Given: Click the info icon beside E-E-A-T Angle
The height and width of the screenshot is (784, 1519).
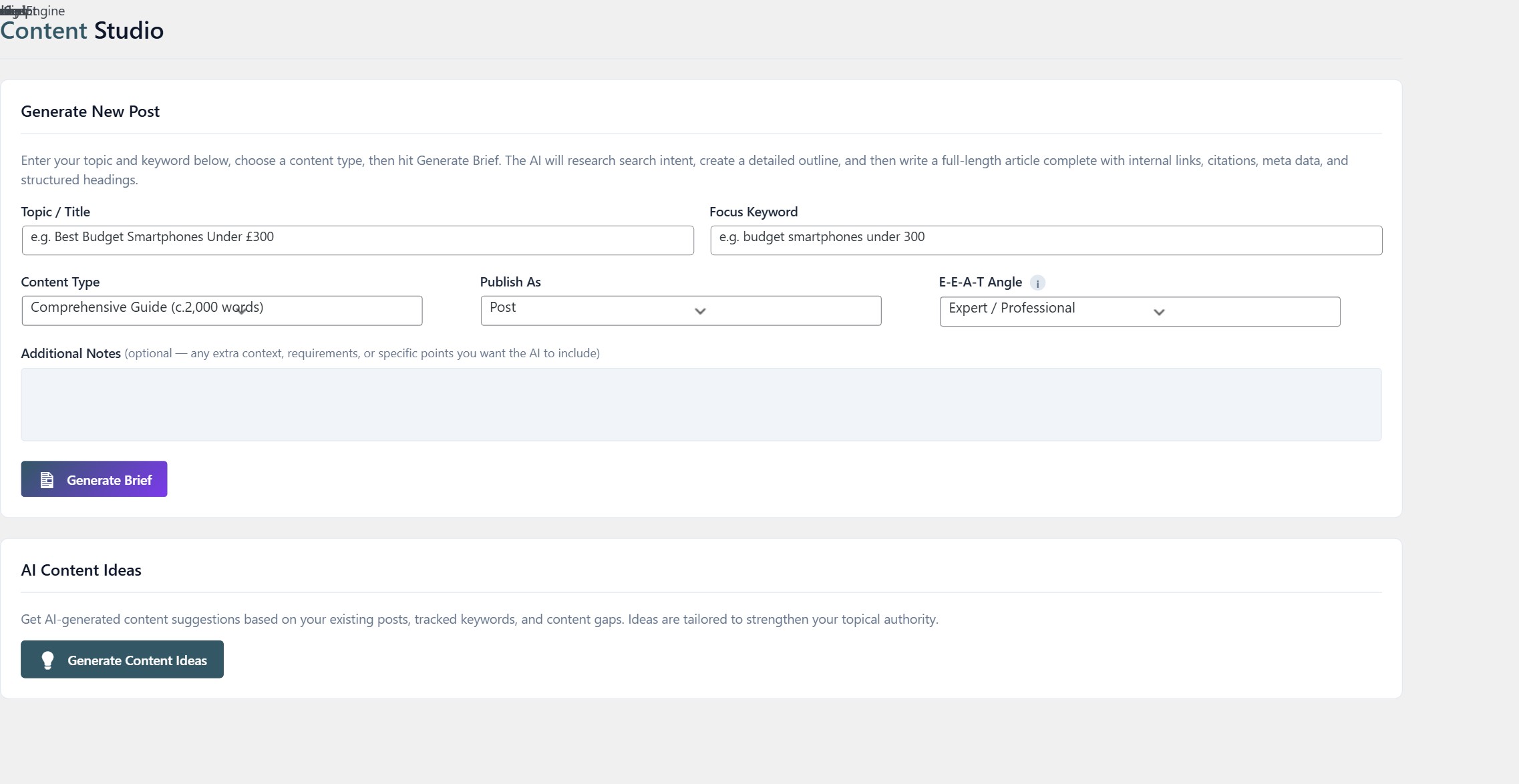Looking at the screenshot, I should (1037, 283).
